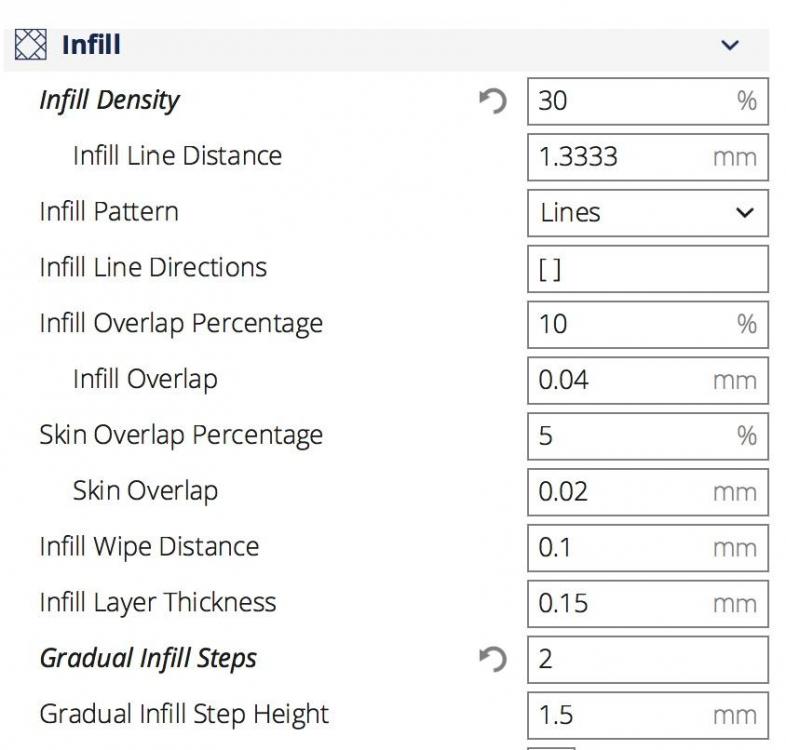Click the Infill Line Directions field
The height and width of the screenshot is (750, 786).
tap(647, 269)
